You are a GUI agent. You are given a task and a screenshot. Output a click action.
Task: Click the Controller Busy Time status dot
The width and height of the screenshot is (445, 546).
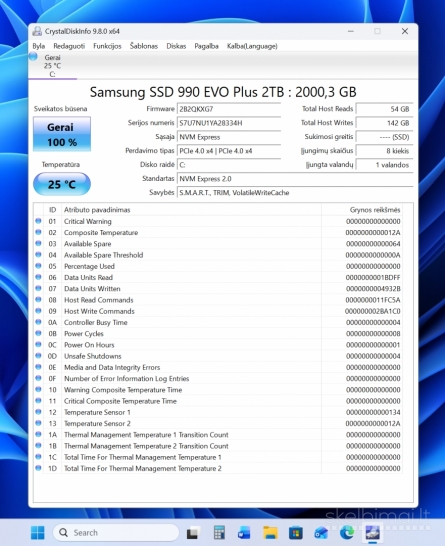tap(38, 322)
